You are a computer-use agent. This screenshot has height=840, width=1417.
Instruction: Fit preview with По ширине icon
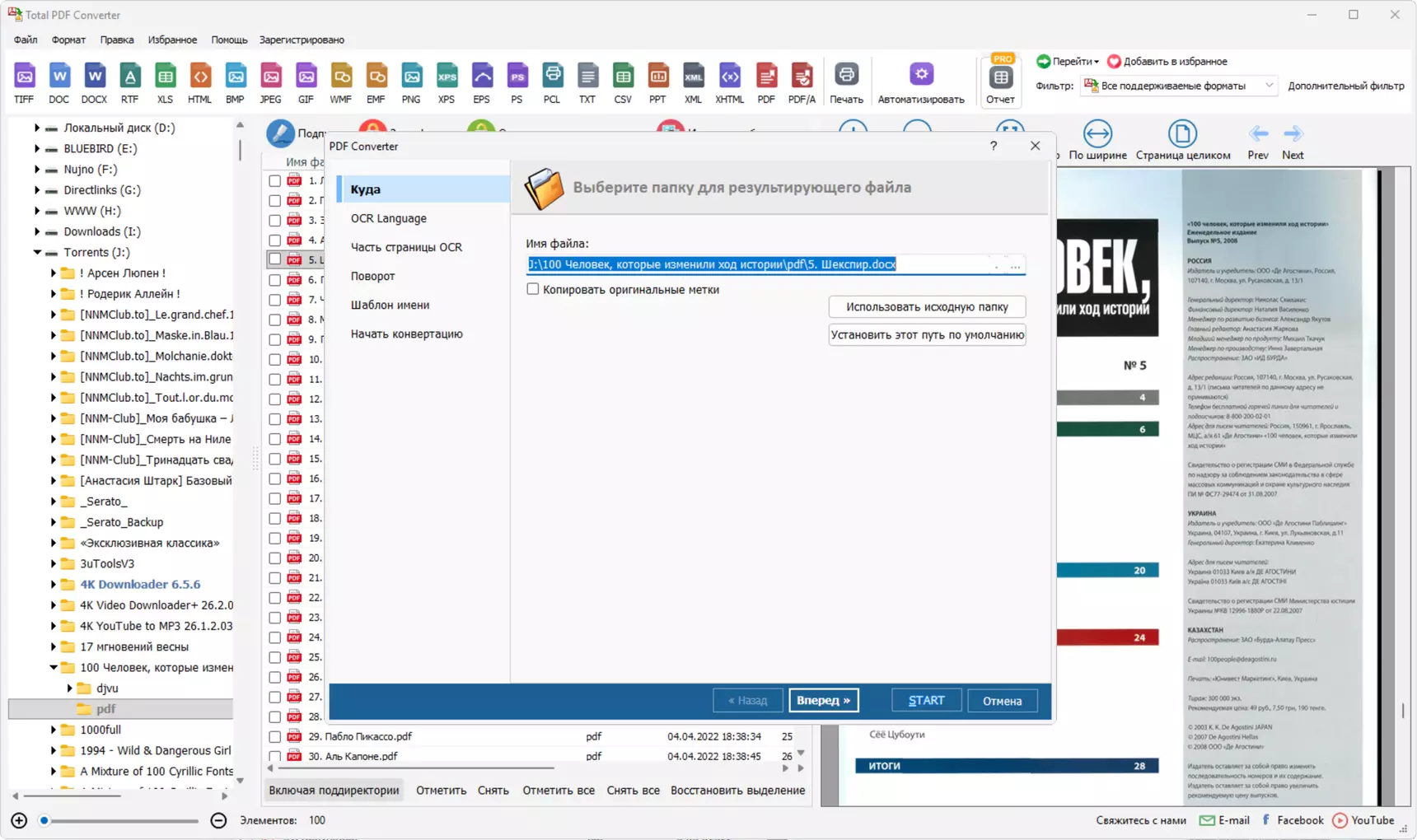[1097, 133]
